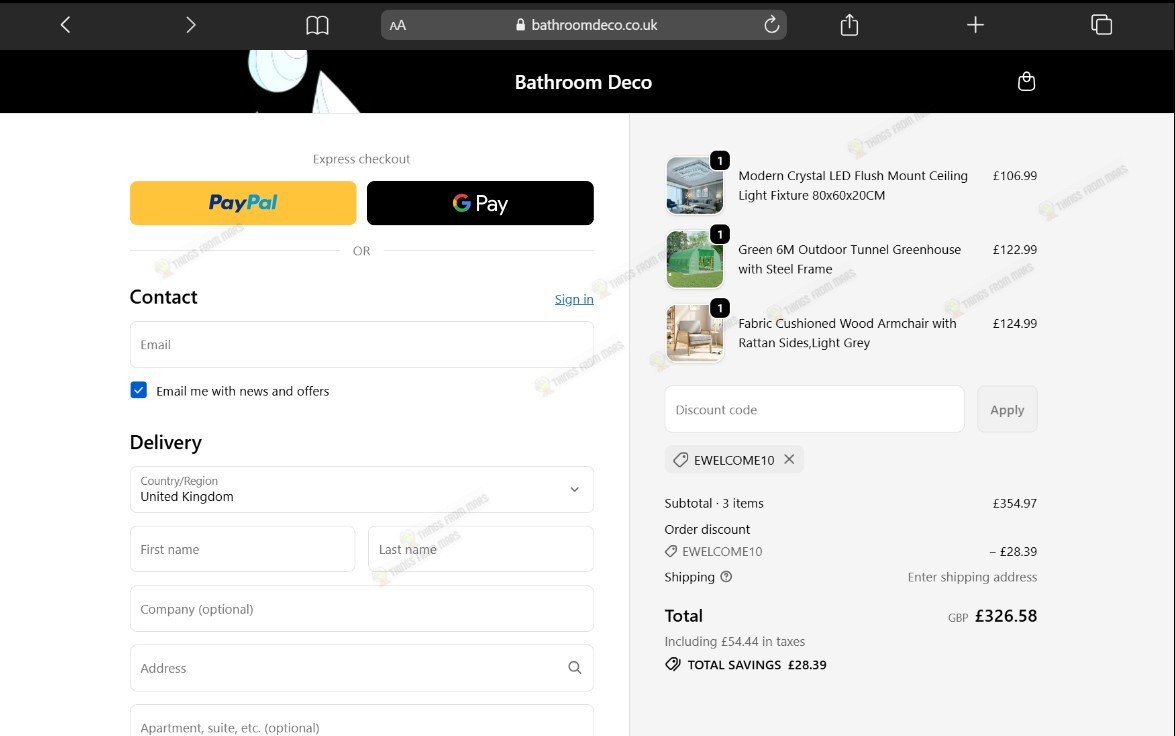This screenshot has height=736, width=1175.
Task: Open the bookmarks book icon
Action: pyautogui.click(x=317, y=25)
